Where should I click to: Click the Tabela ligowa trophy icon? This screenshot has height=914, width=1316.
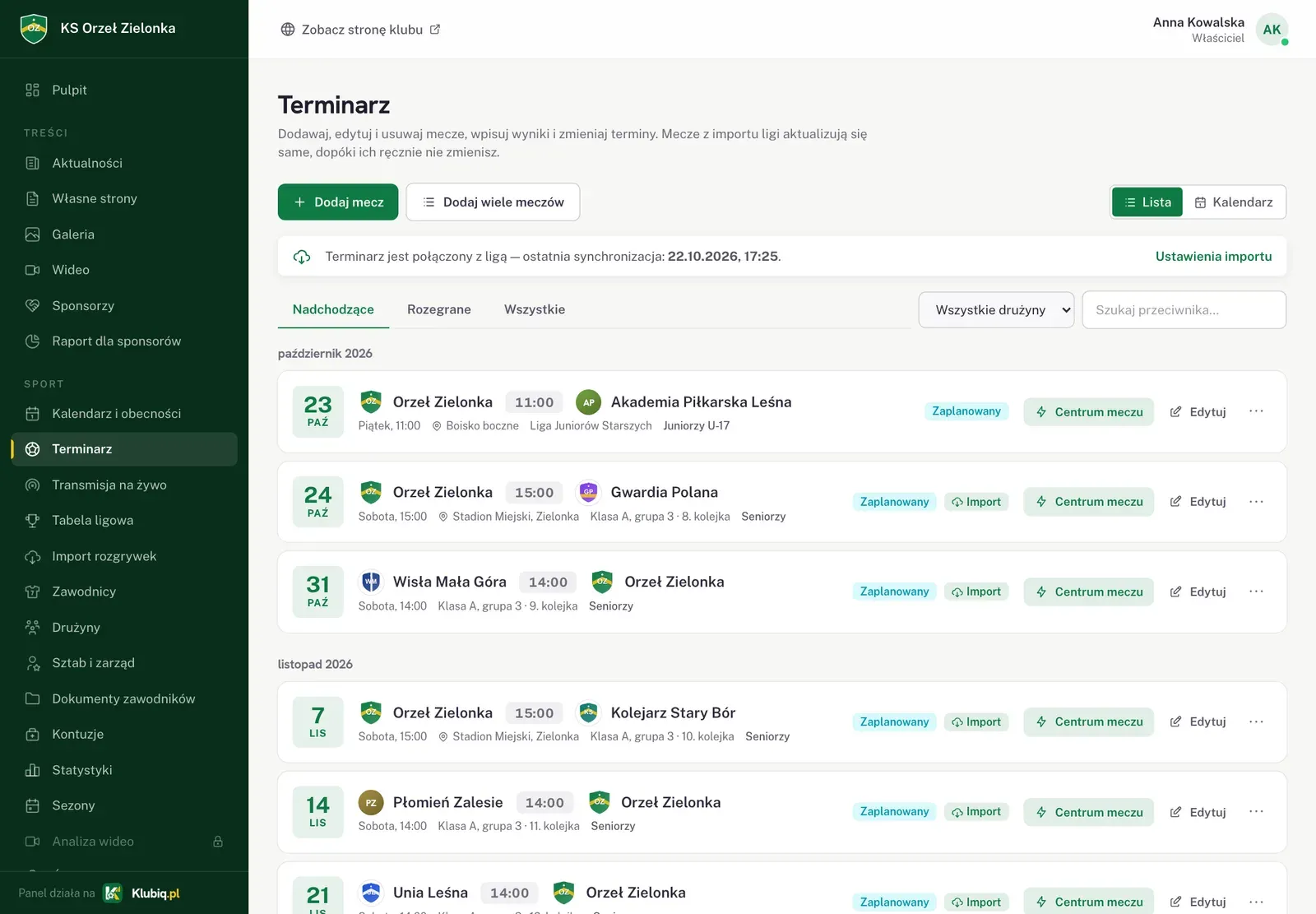coord(33,520)
